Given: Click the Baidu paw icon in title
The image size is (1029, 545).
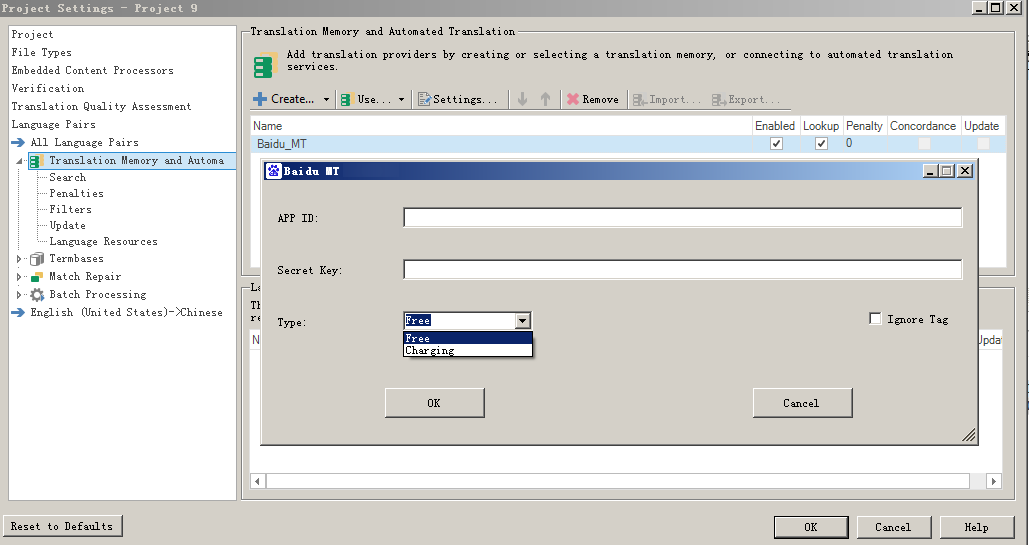Looking at the screenshot, I should (274, 171).
